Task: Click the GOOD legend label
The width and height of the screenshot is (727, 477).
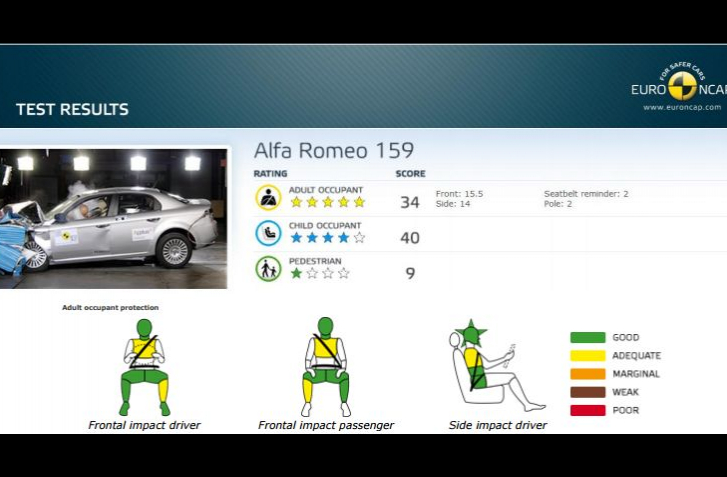Action: [625, 337]
